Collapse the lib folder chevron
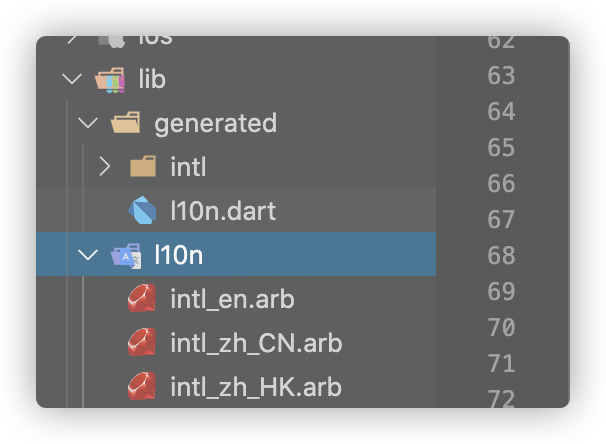This screenshot has height=444, width=606. pos(72,79)
